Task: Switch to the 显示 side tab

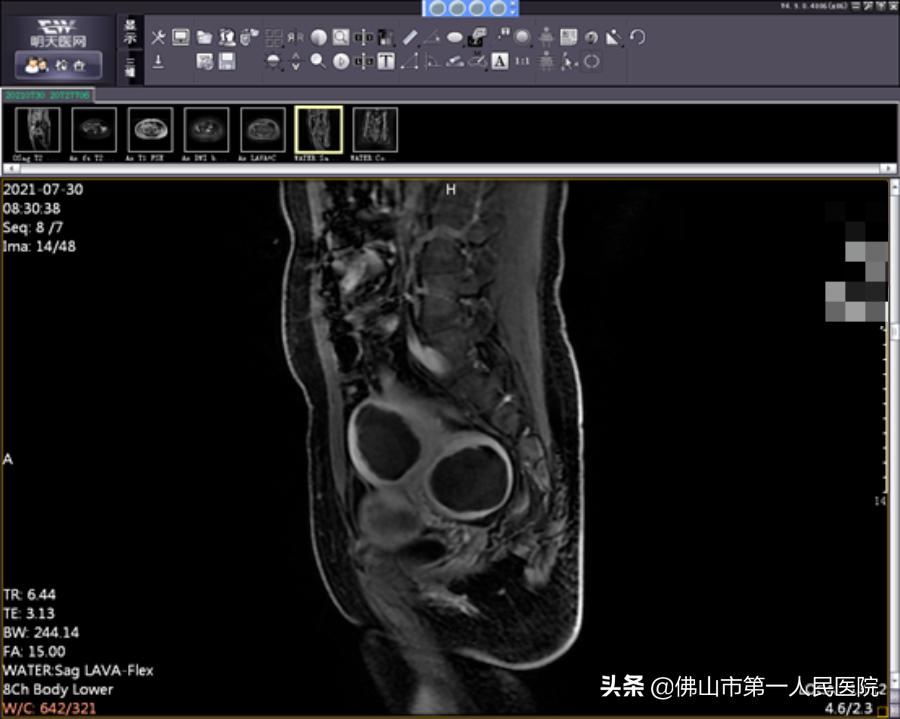Action: tap(131, 32)
